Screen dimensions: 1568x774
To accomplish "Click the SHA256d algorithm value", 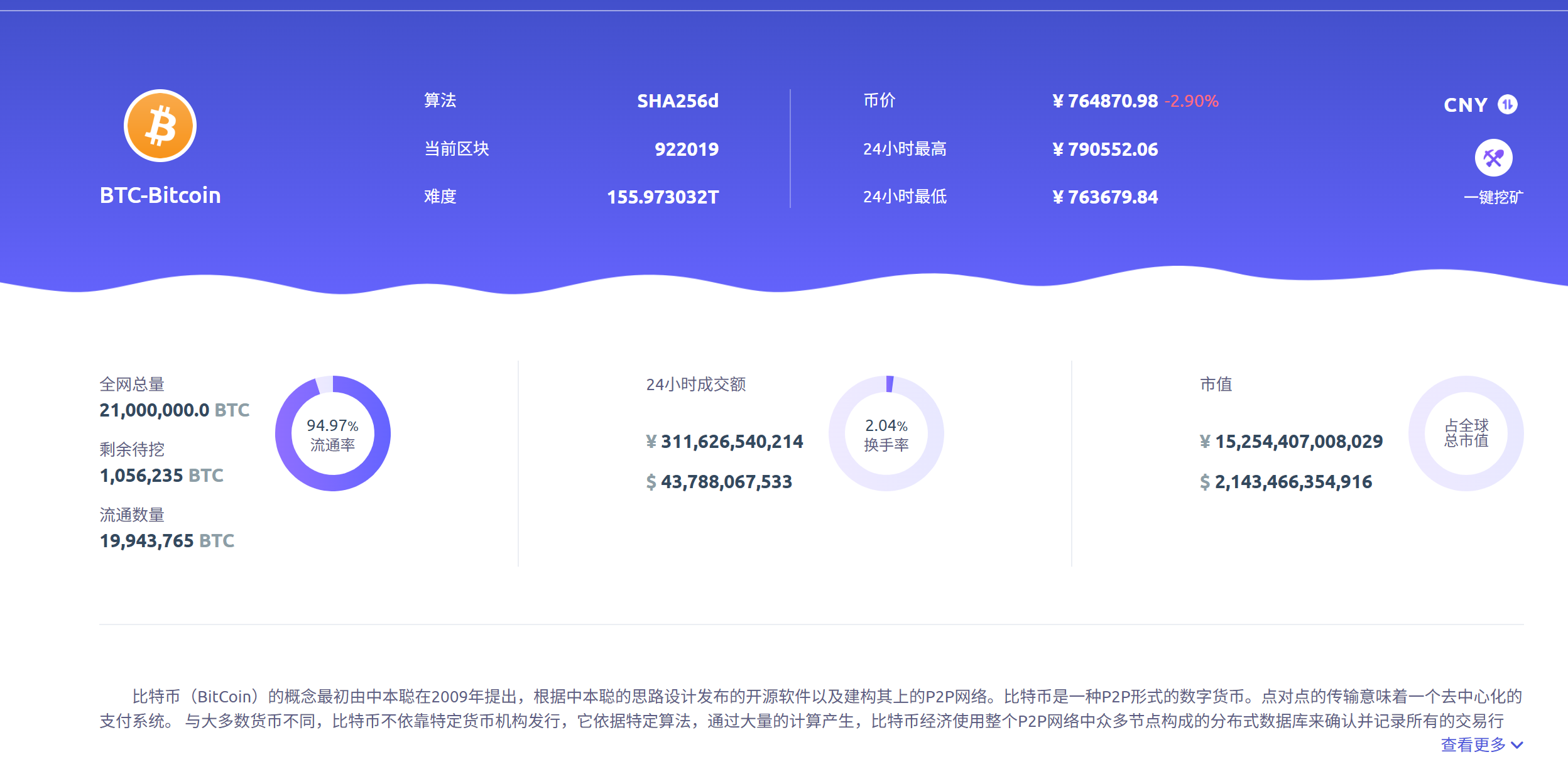I will (x=677, y=101).
